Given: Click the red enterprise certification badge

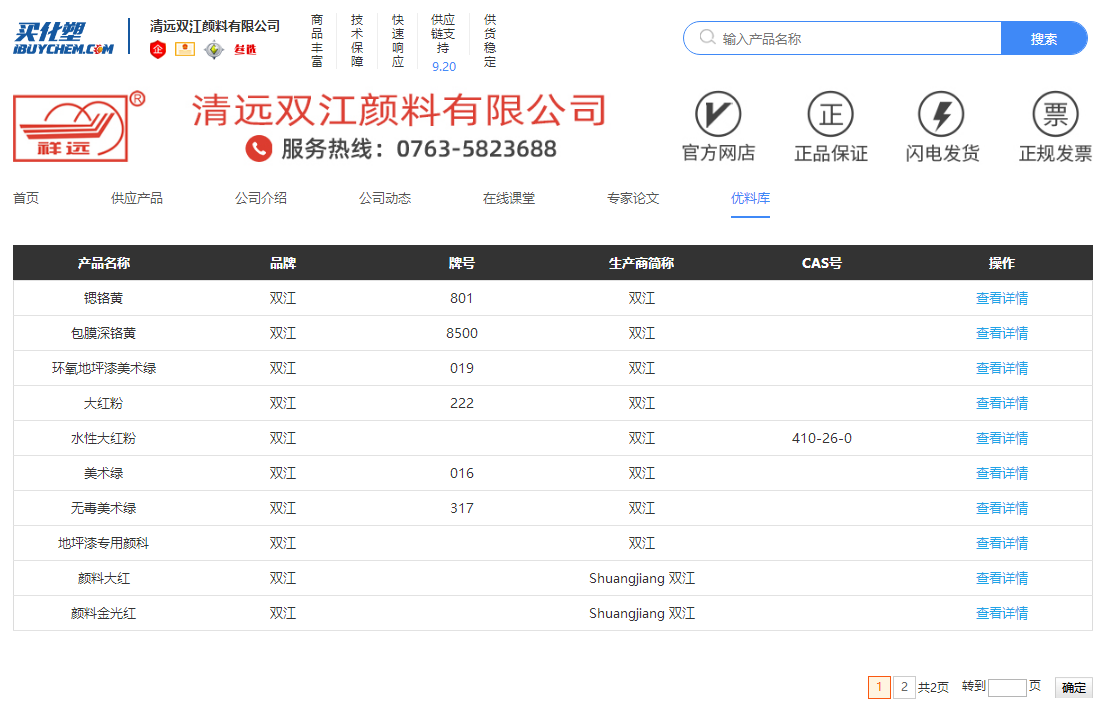Looking at the screenshot, I should [x=158, y=49].
